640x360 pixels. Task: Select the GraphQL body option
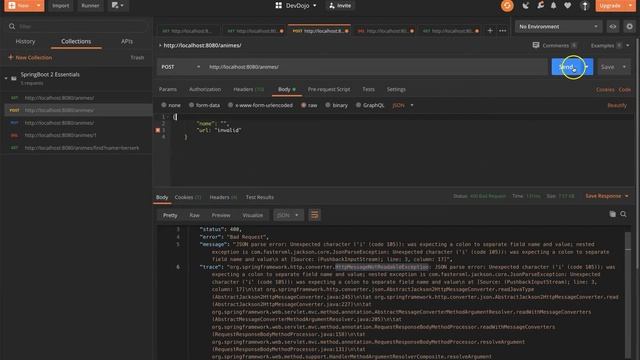358,105
